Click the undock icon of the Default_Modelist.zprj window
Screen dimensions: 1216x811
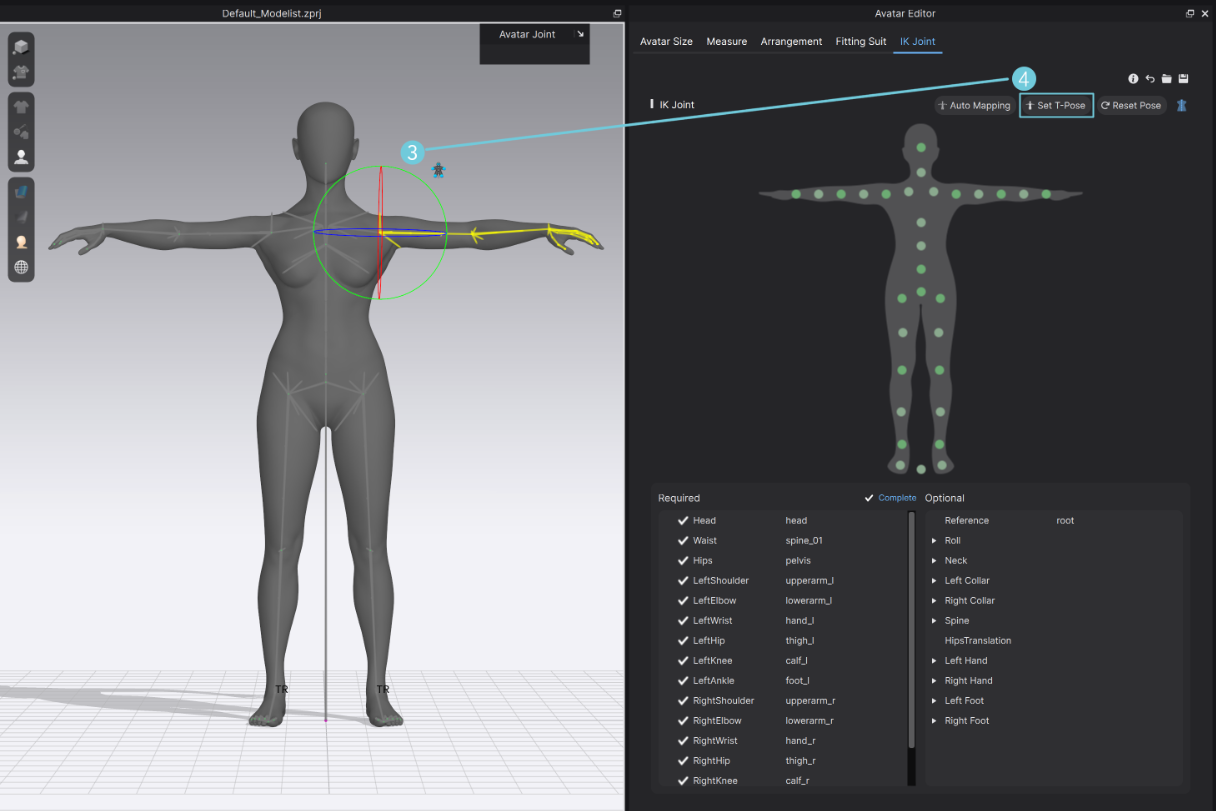tap(617, 13)
